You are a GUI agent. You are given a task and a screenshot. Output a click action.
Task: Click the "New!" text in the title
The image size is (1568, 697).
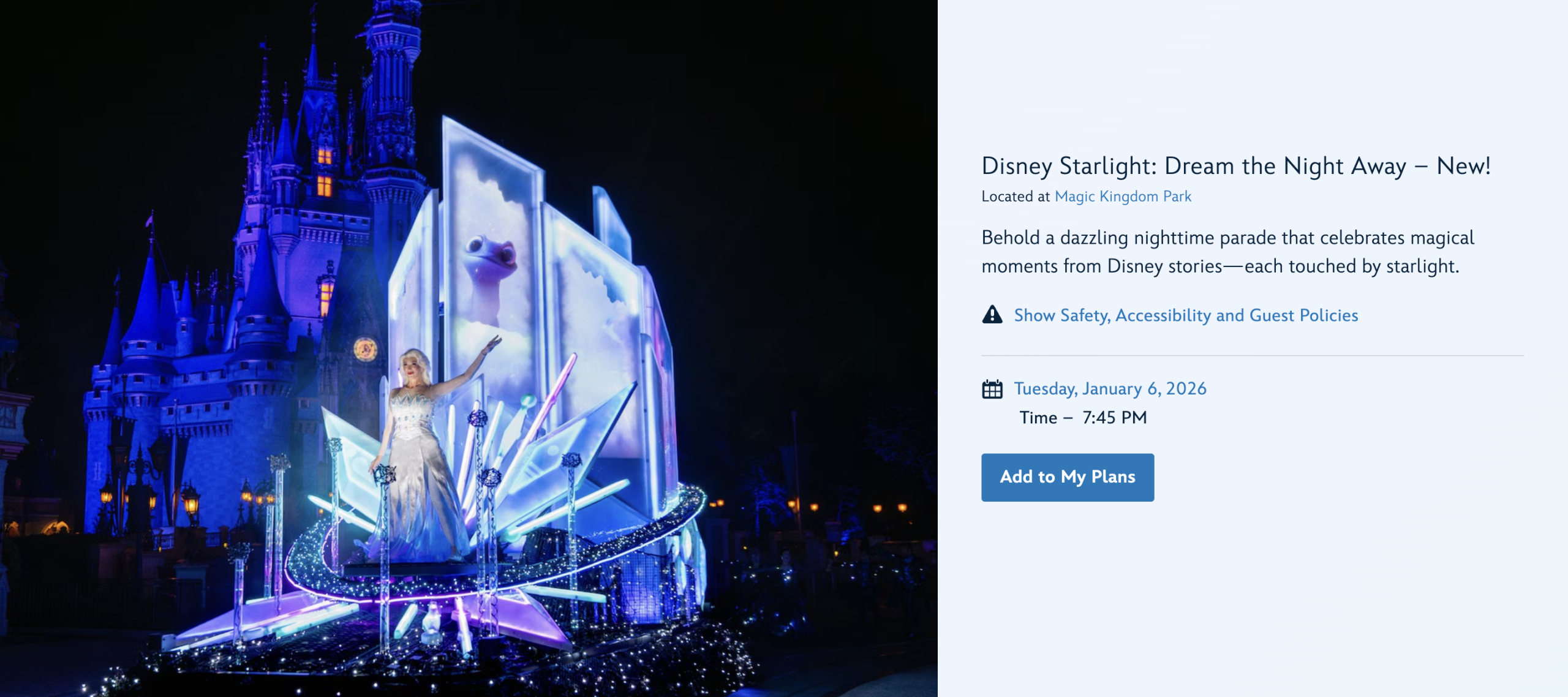coord(1463,166)
